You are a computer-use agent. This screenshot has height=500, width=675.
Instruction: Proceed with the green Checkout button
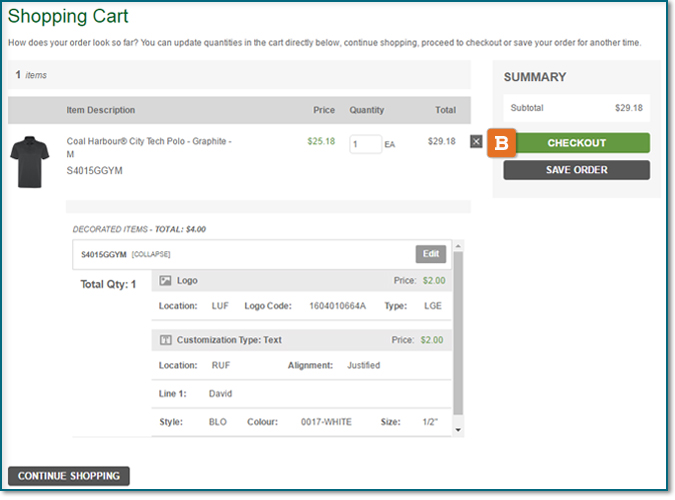coord(576,143)
